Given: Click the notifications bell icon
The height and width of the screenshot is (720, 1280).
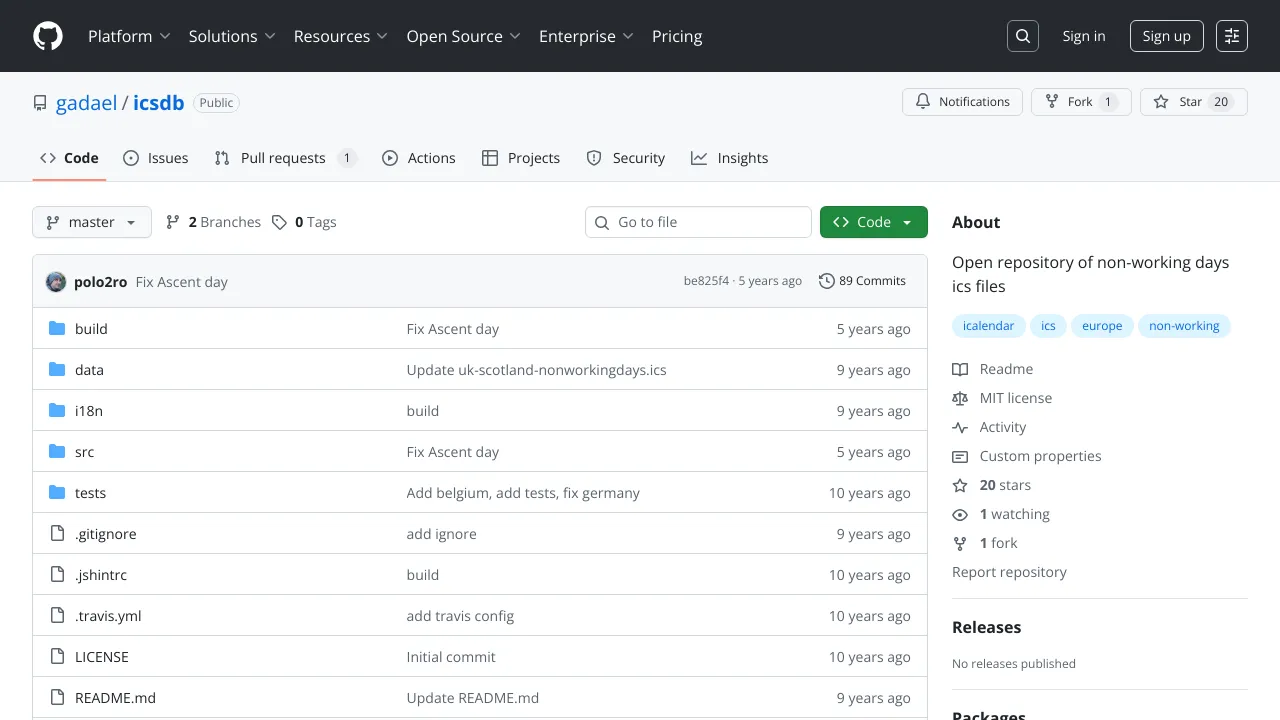Looking at the screenshot, I should click(x=923, y=102).
